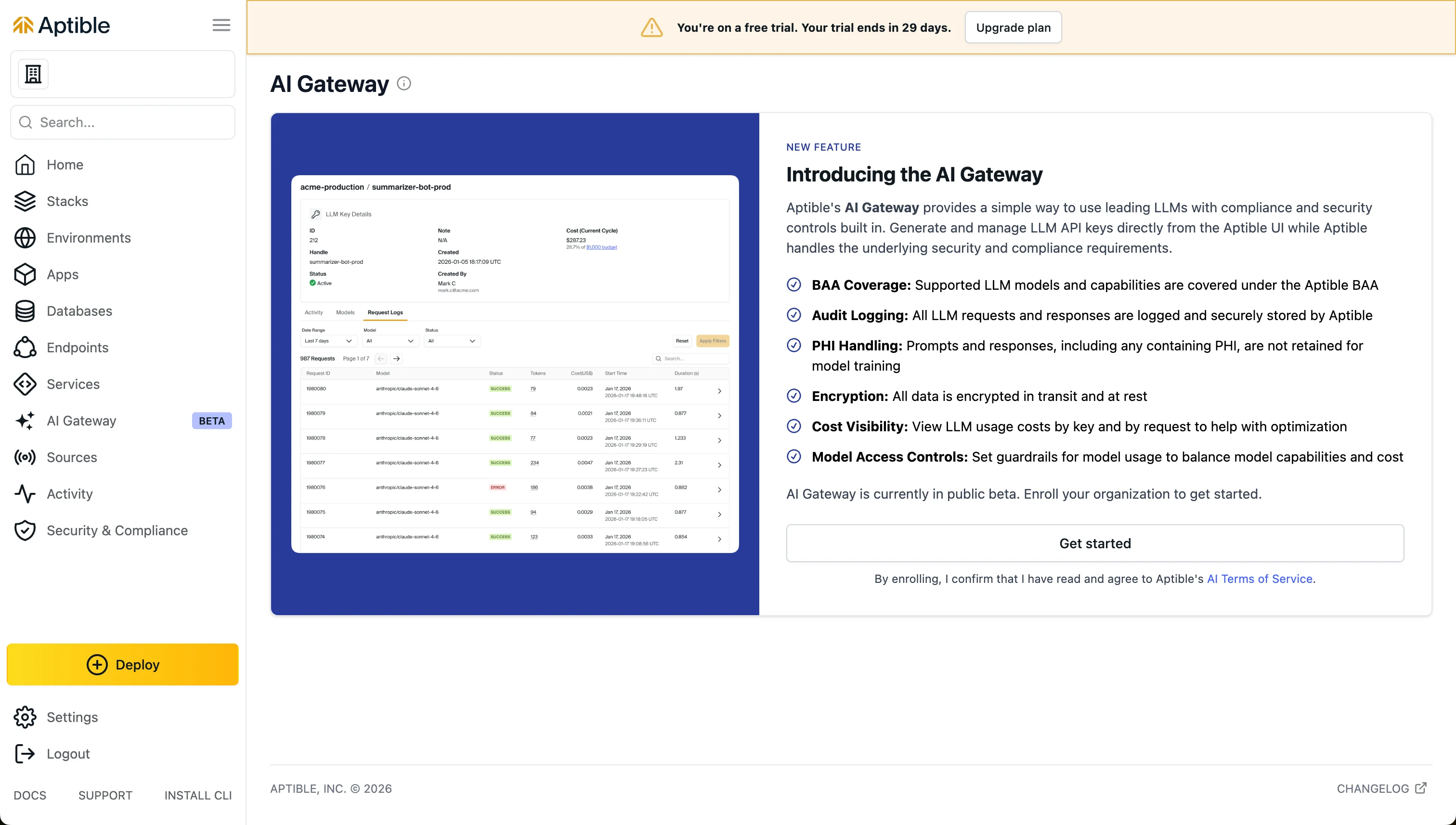
Task: Click the Settings gear icon
Action: [25, 717]
